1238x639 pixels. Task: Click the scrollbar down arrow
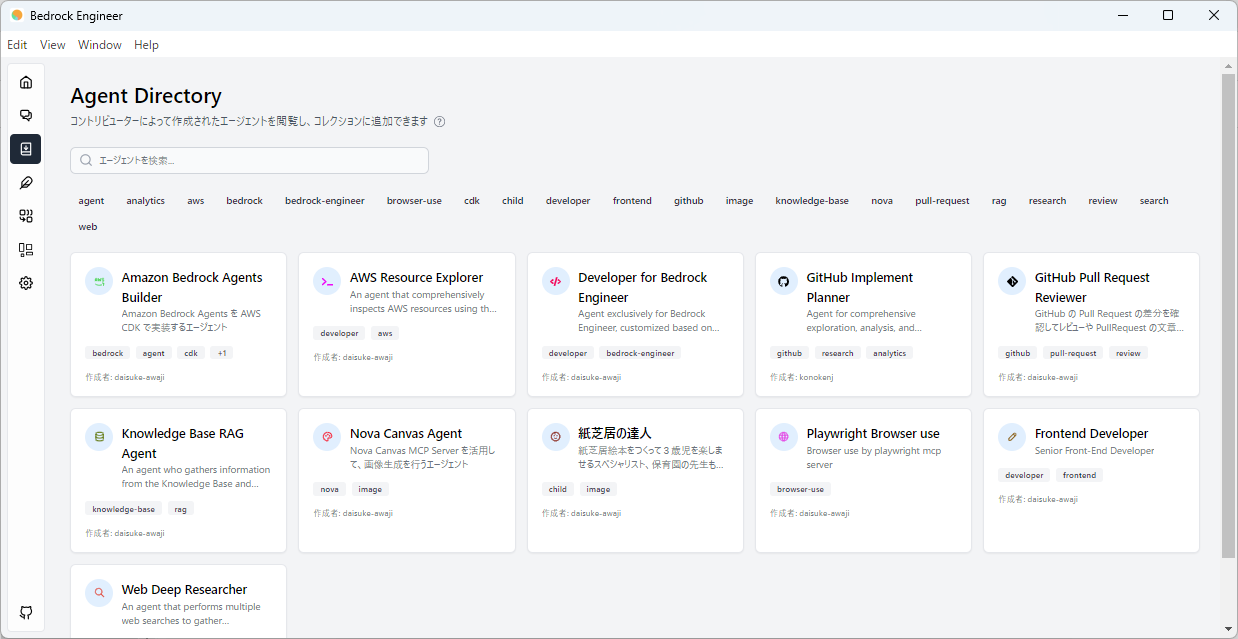pyautogui.click(x=1229, y=630)
